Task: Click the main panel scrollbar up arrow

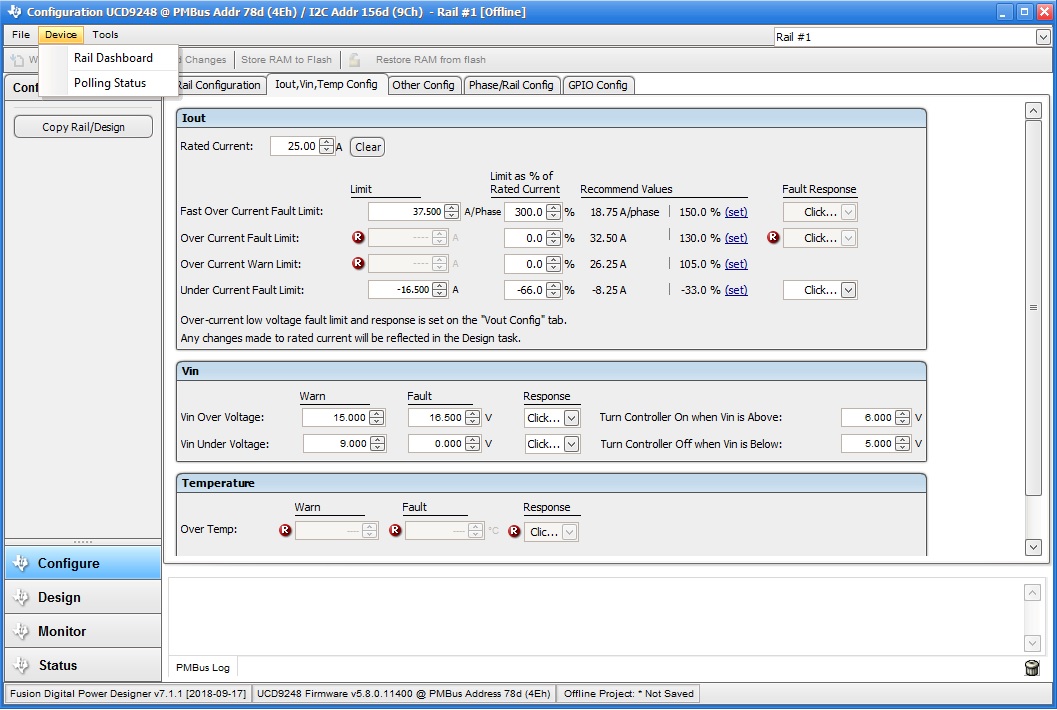Action: point(1033,111)
